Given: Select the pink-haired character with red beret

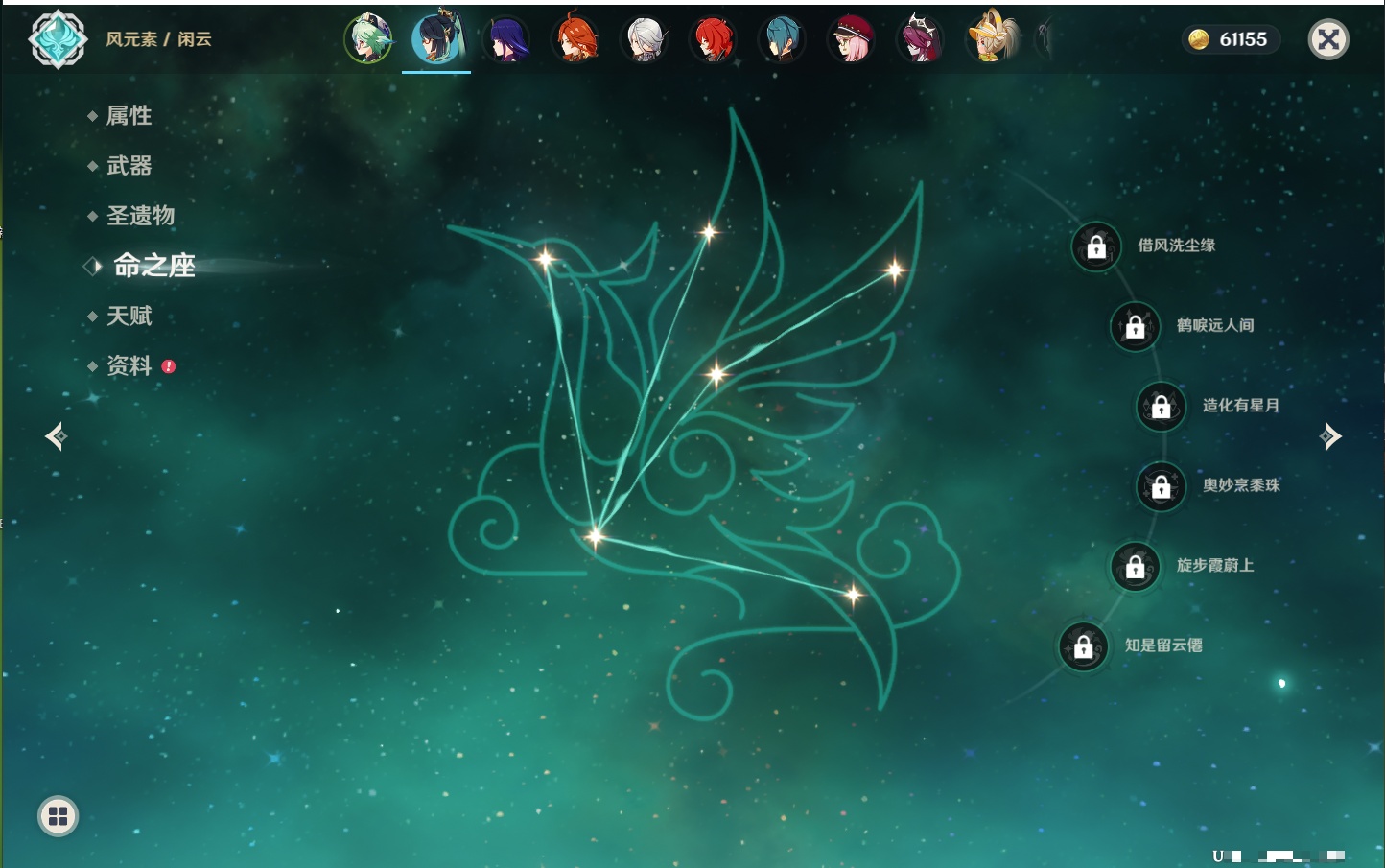Looking at the screenshot, I should [851, 39].
